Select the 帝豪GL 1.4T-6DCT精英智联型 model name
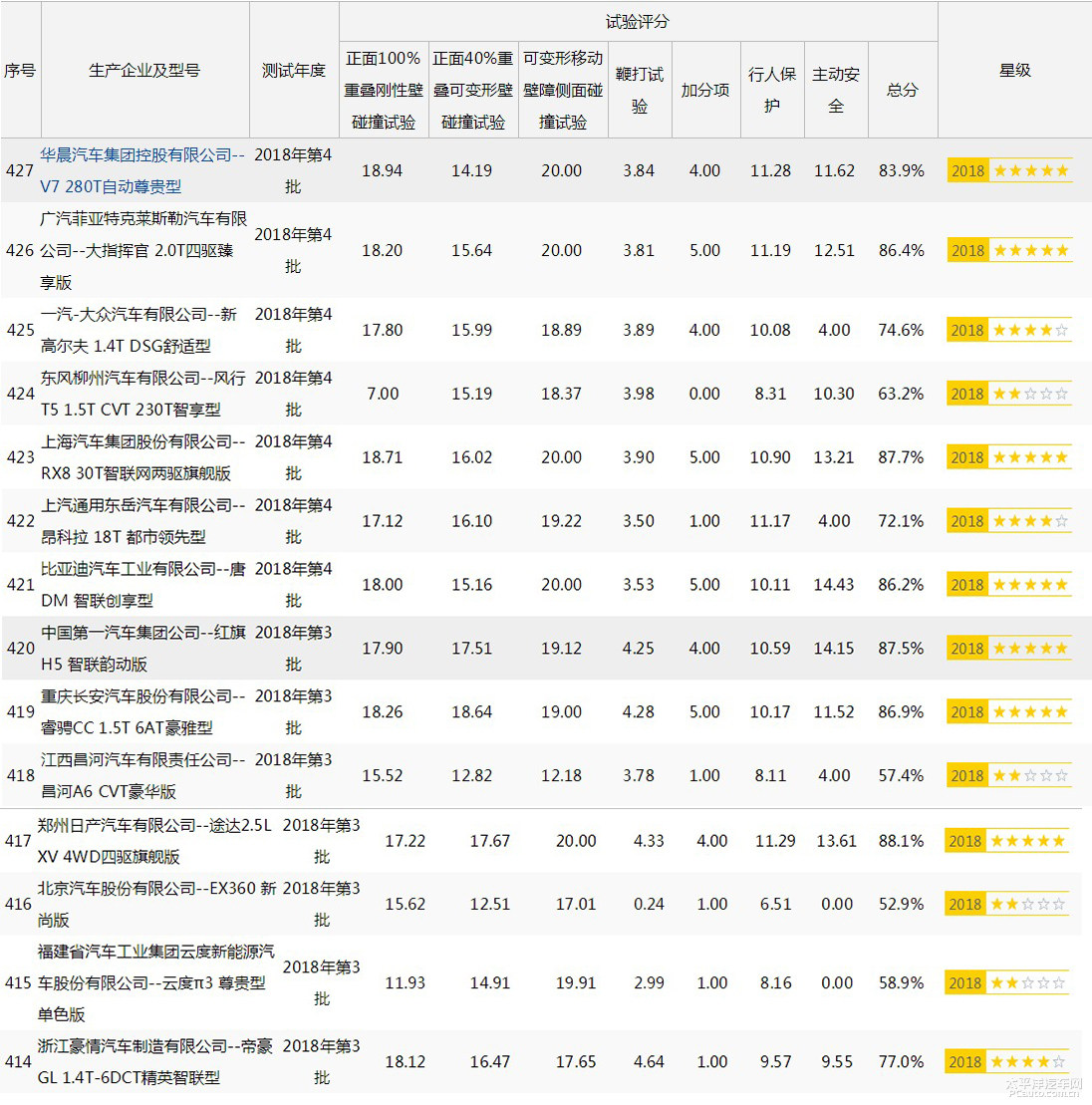The height and width of the screenshot is (1105, 1092). pyautogui.click(x=155, y=1061)
